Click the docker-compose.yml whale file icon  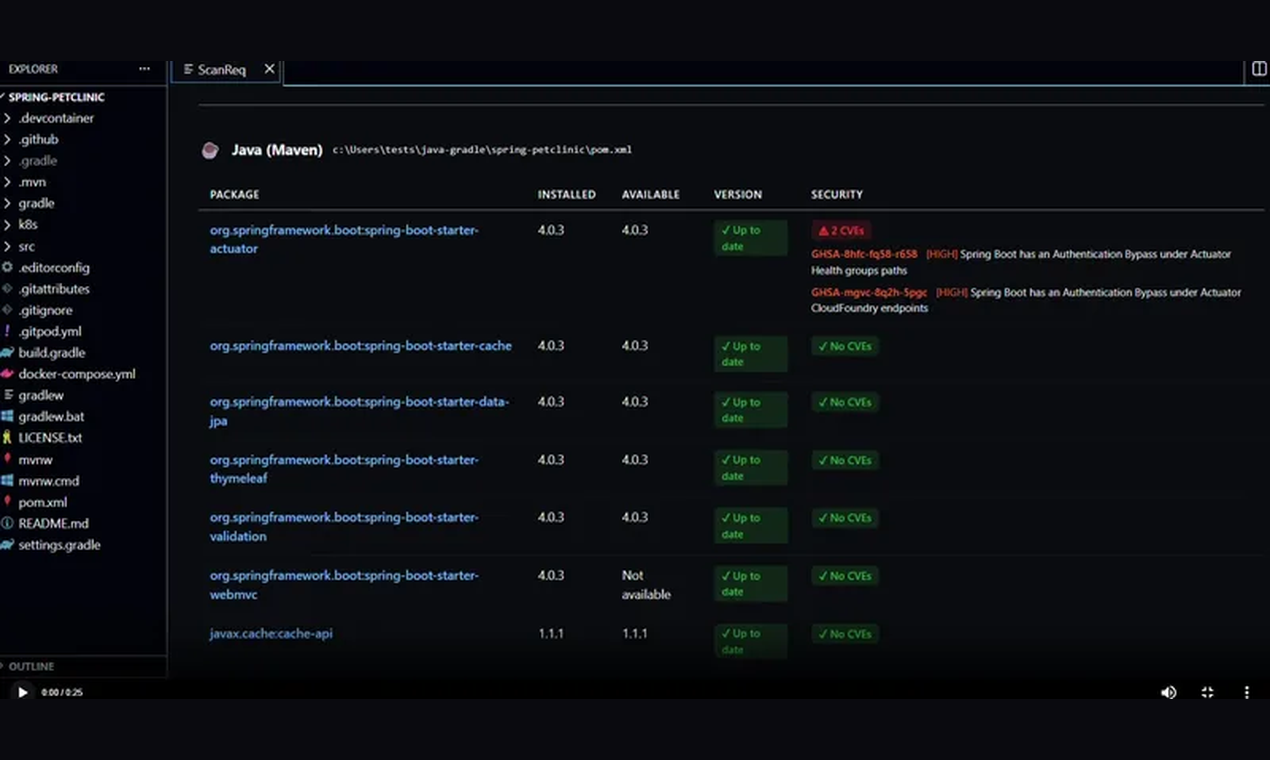click(8, 374)
